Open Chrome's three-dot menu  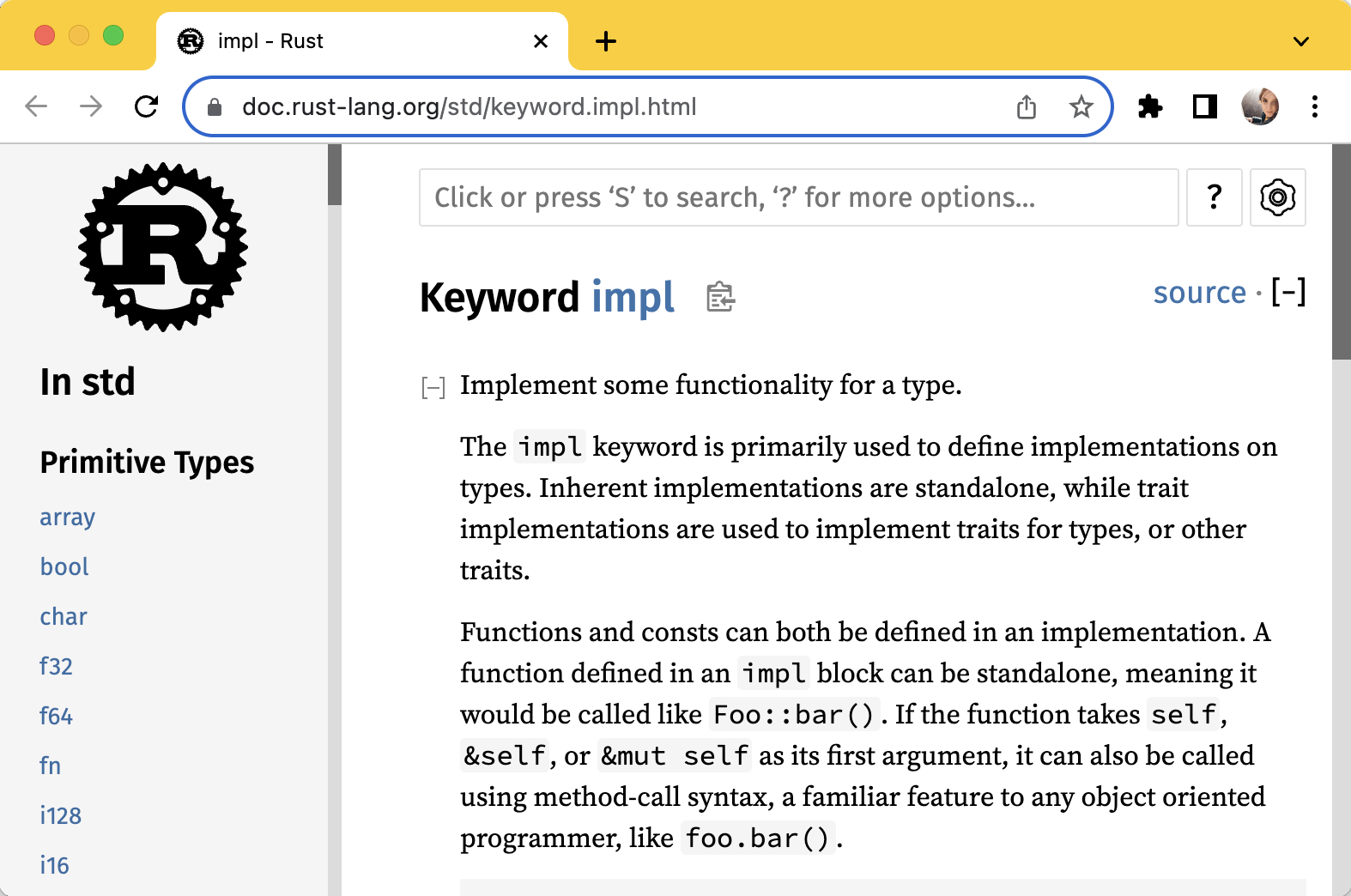tap(1314, 107)
